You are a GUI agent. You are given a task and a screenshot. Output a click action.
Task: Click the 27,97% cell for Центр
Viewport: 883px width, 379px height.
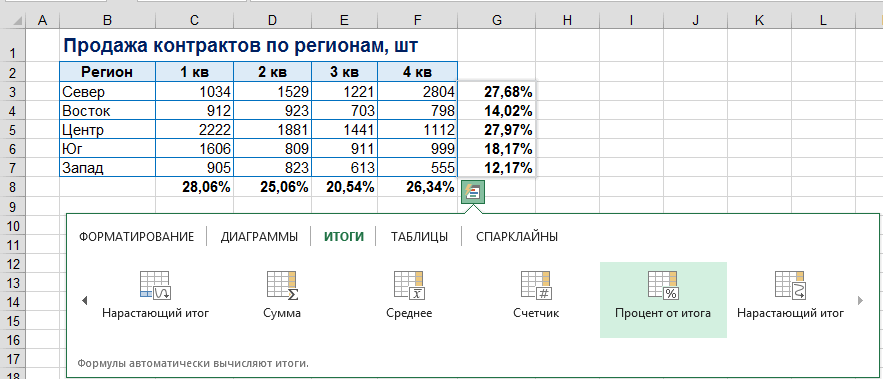point(496,130)
